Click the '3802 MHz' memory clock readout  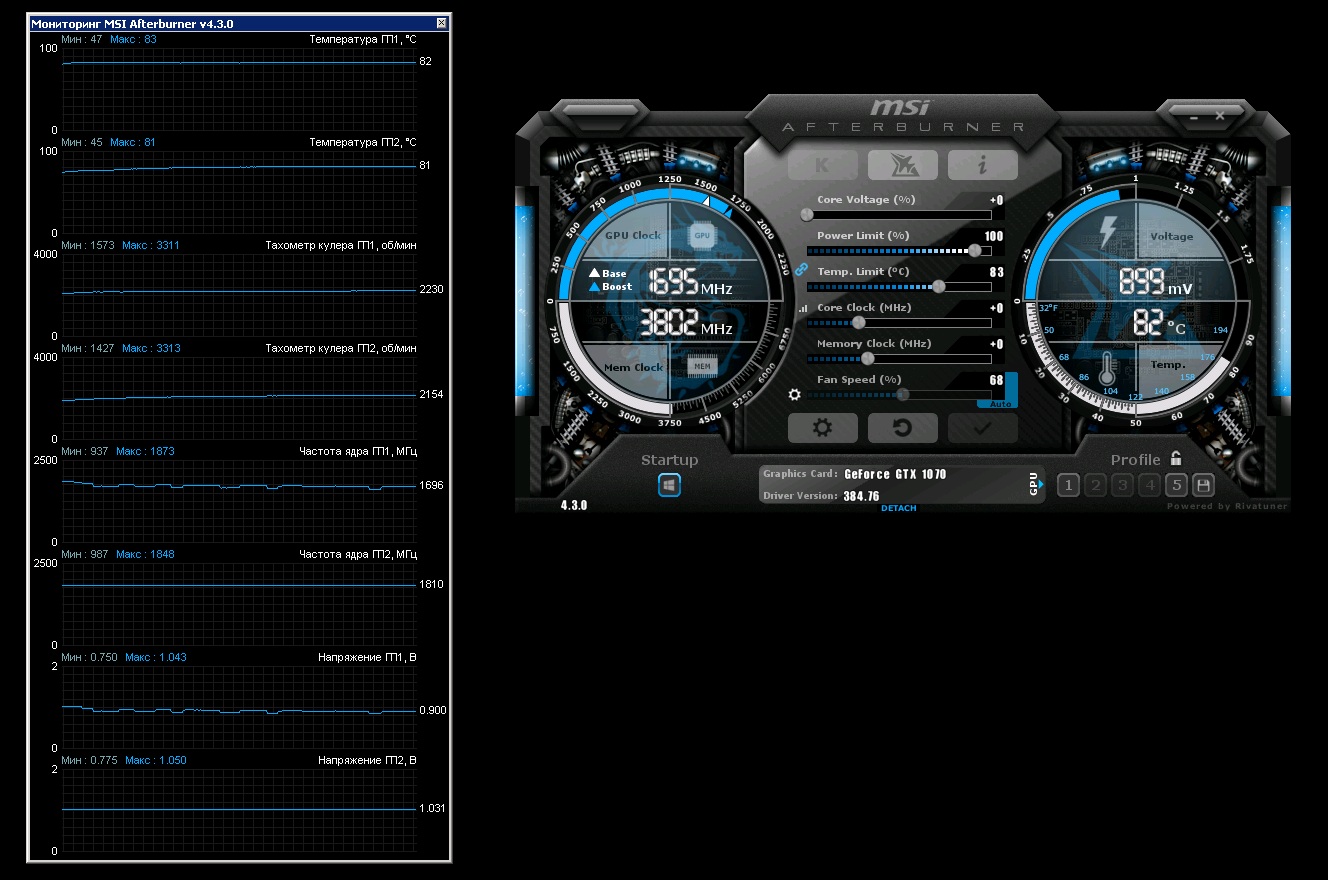pos(686,322)
